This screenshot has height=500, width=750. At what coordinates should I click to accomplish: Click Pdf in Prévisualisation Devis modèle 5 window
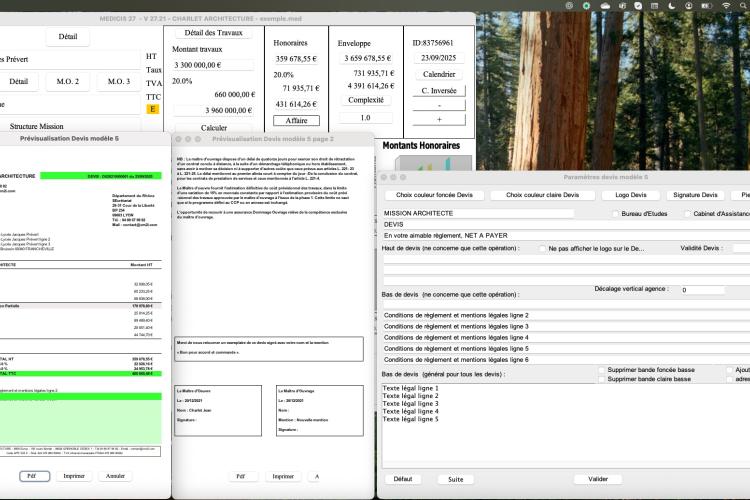point(34,476)
